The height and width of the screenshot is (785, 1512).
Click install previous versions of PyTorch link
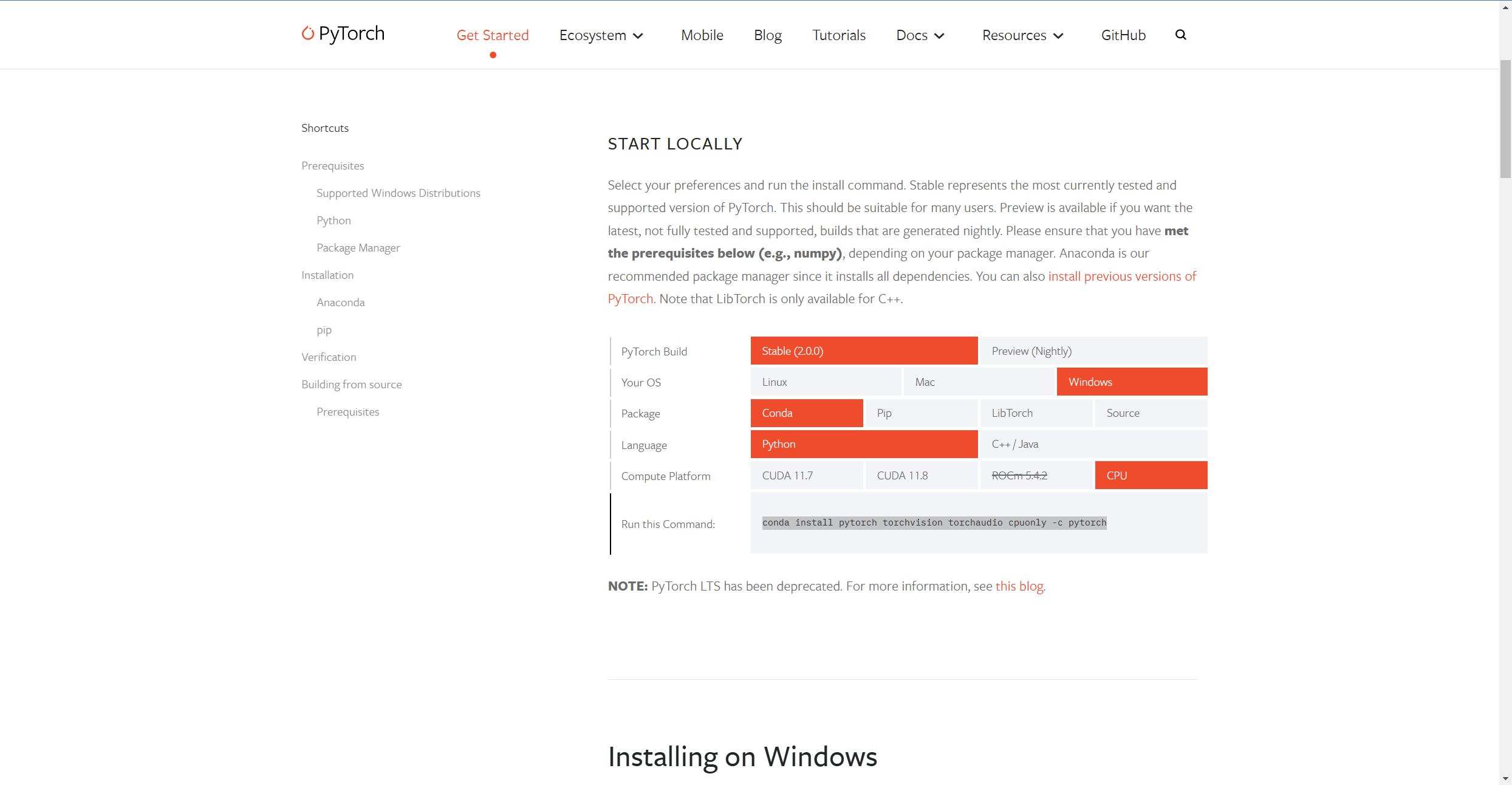[x=1120, y=276]
